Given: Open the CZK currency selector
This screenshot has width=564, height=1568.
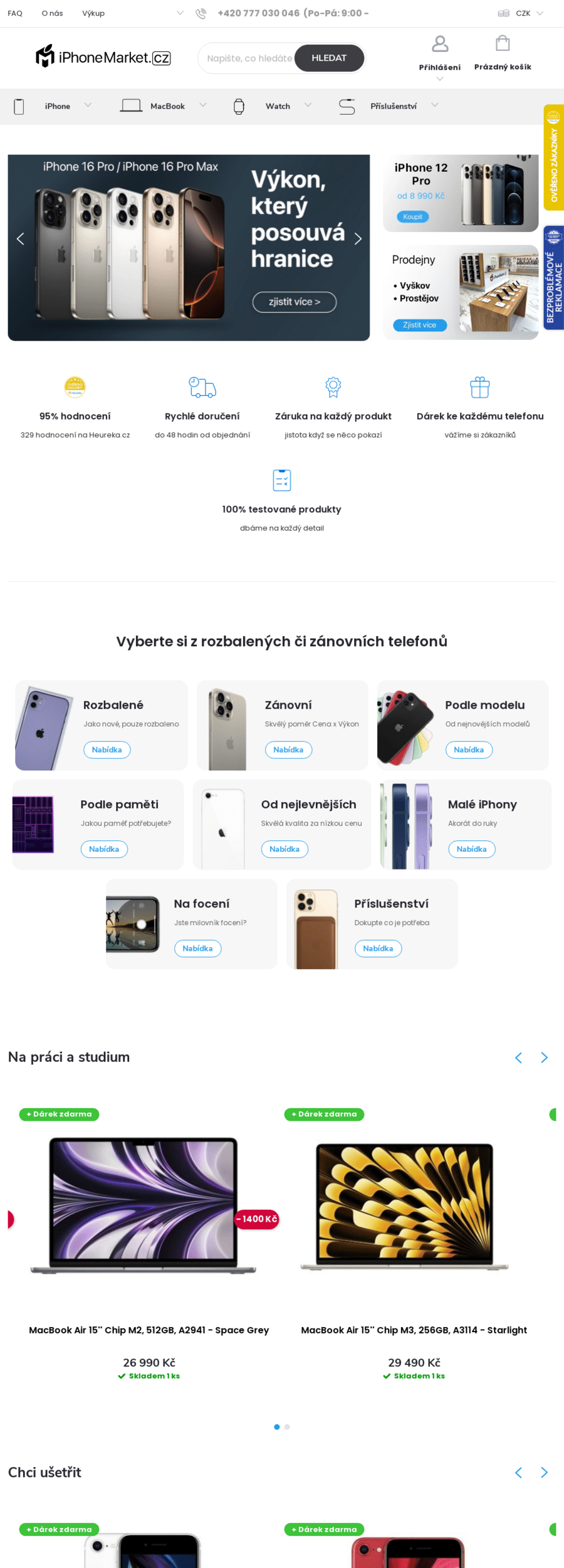Looking at the screenshot, I should [x=523, y=13].
